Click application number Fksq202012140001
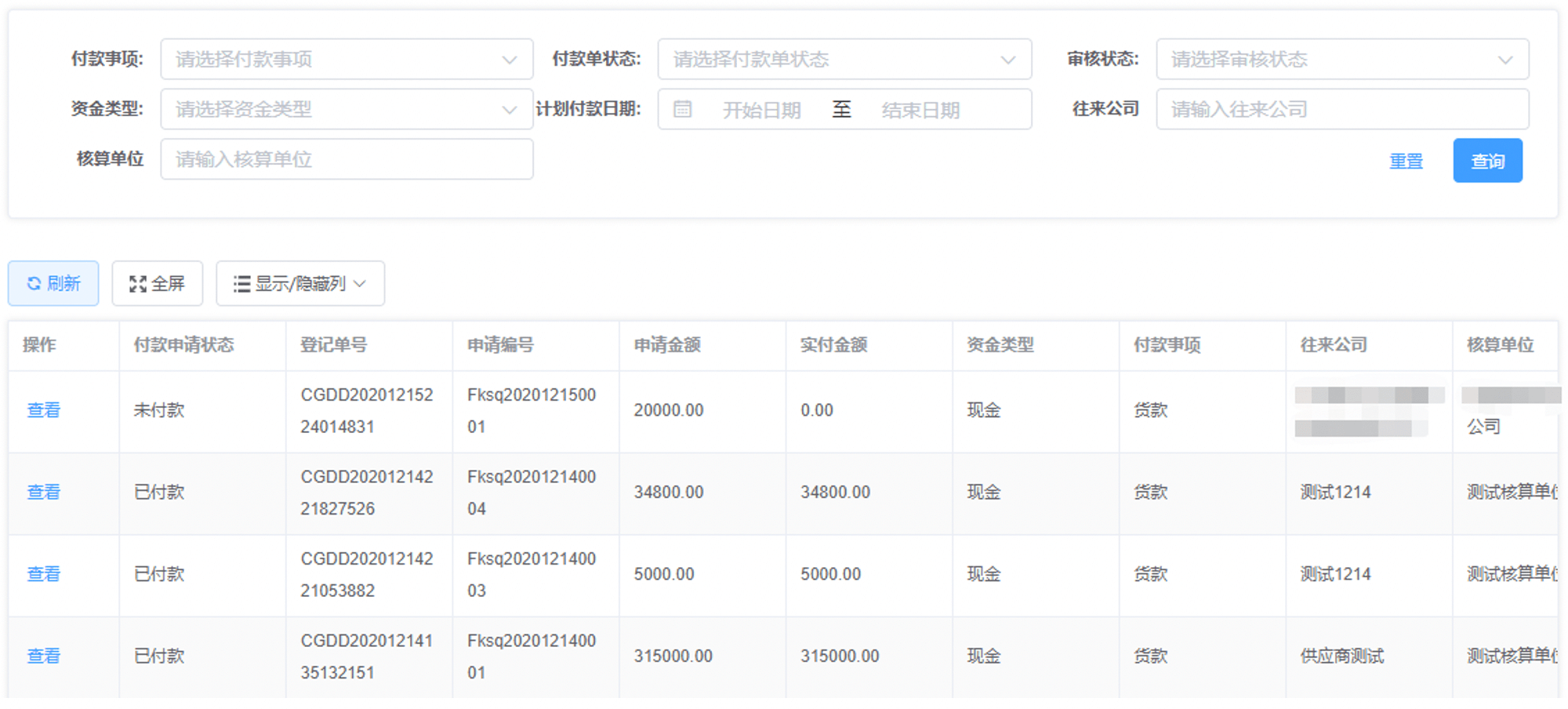The width and height of the screenshot is (1568, 709). pos(532,656)
